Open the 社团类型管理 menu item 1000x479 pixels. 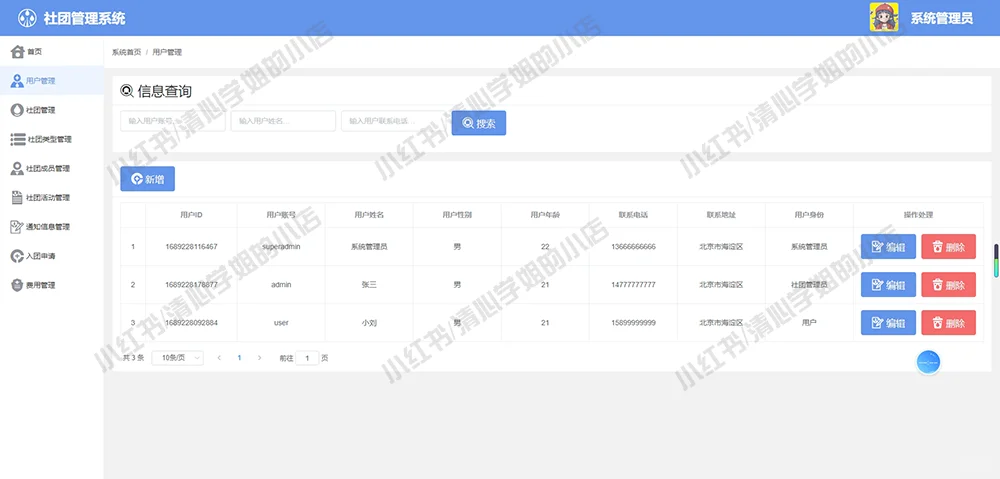[52, 140]
